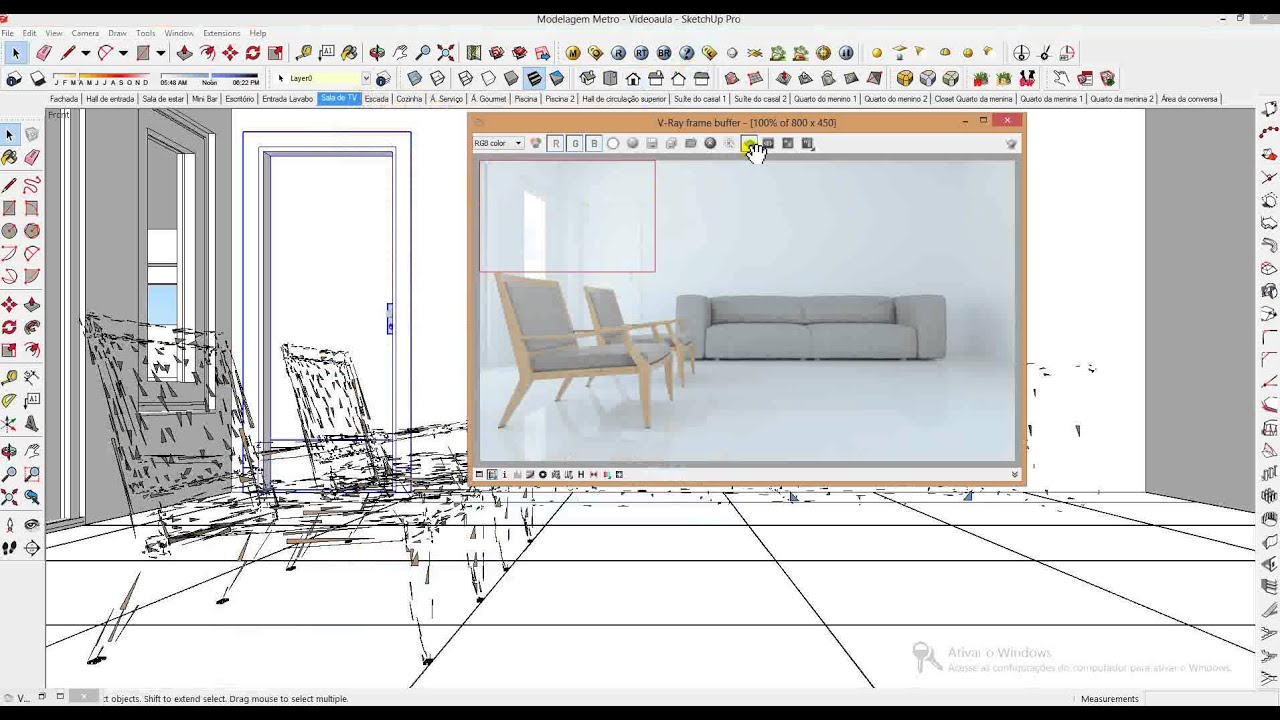
Task: Open the Draw menu
Action: tap(117, 33)
